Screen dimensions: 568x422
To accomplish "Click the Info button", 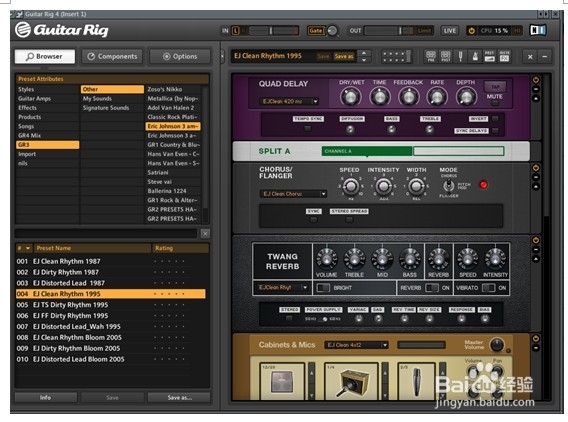I will coord(46,398).
